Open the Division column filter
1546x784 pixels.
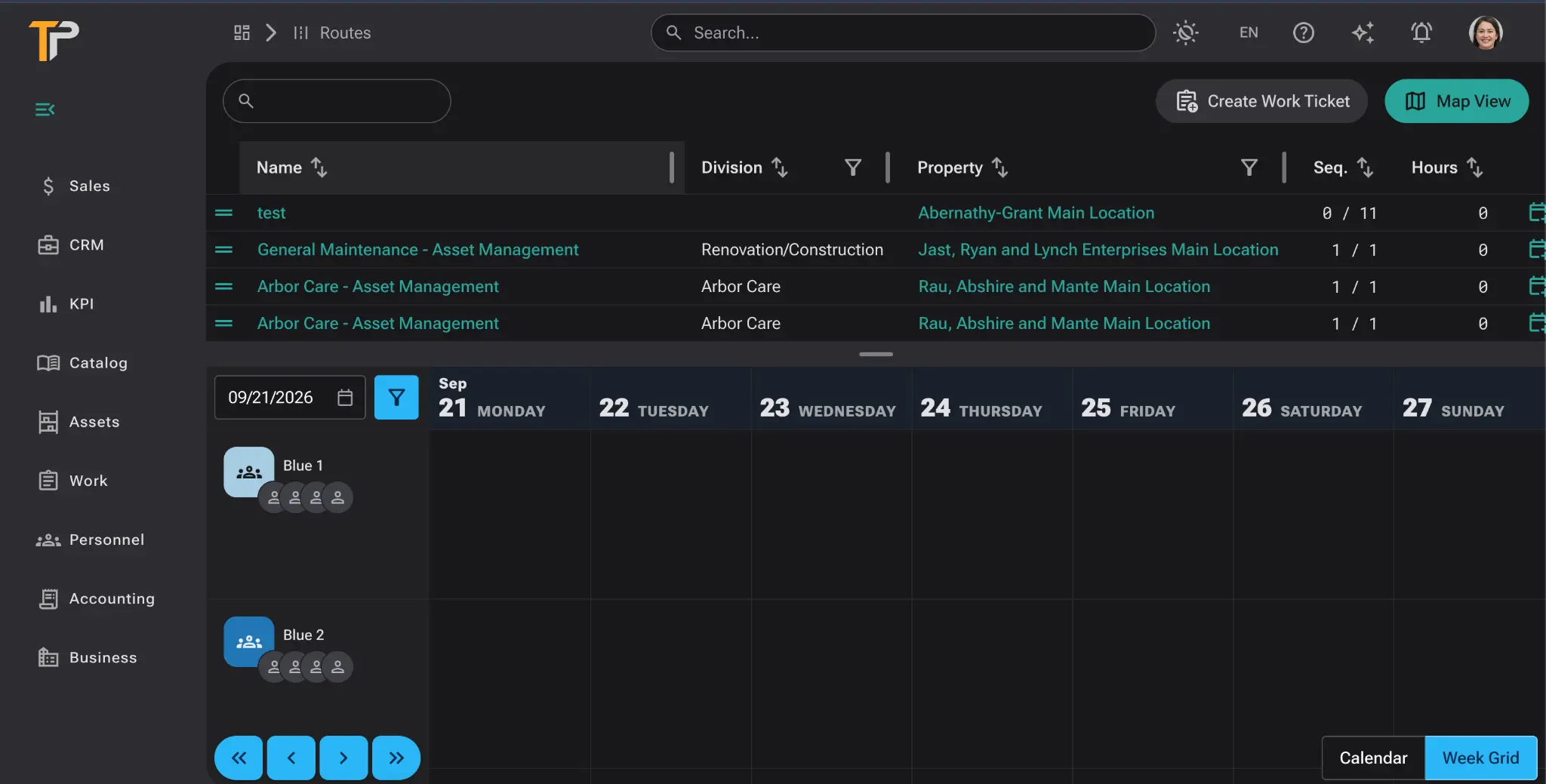coord(853,168)
